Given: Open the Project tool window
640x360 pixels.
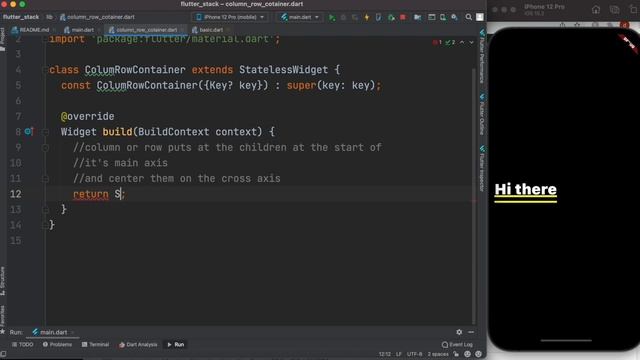Looking at the screenshot, I should click(2, 40).
